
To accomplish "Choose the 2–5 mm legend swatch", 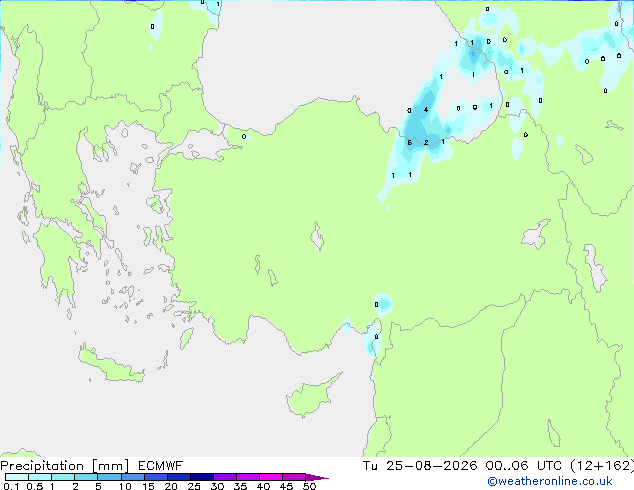I will 86,477.
